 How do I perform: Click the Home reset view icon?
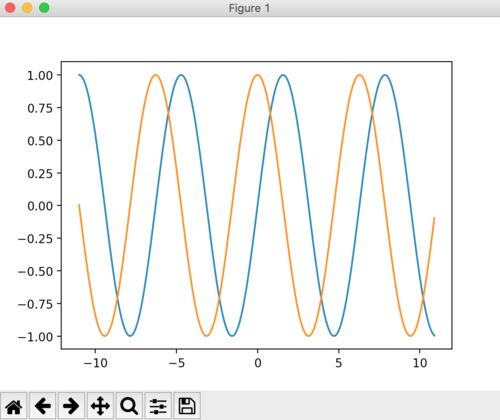[14, 406]
